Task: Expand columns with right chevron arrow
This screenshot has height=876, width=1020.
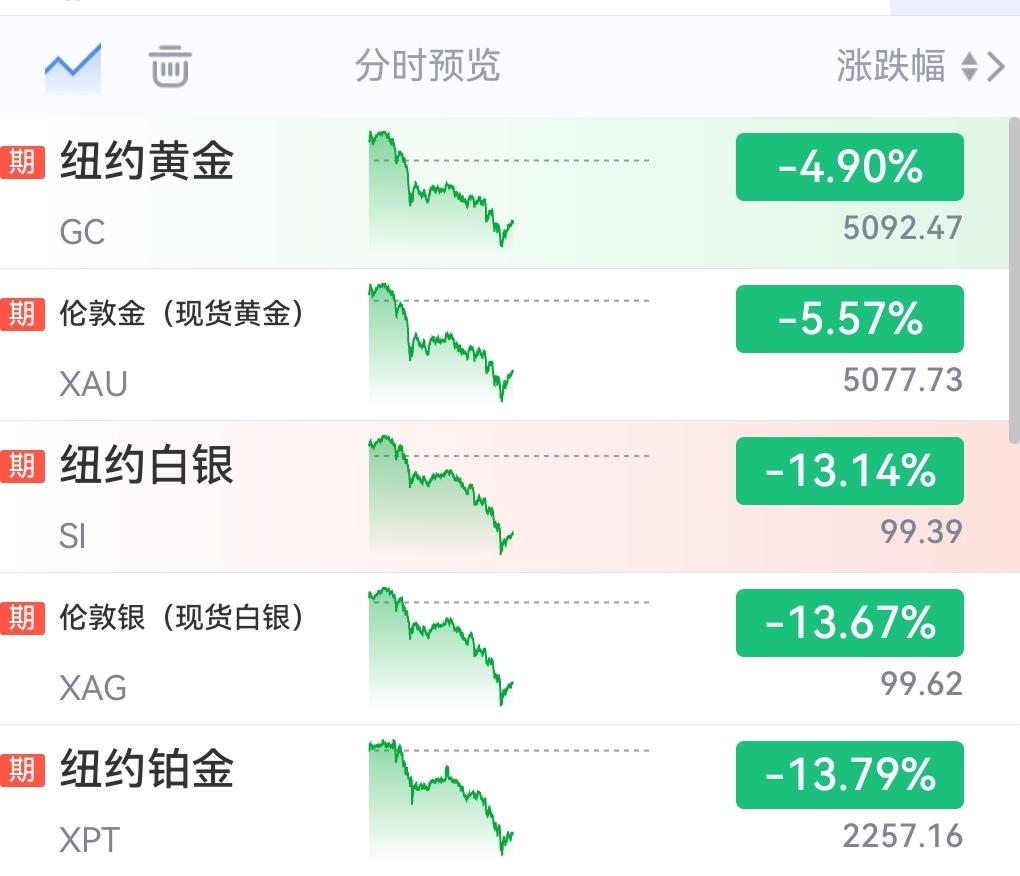Action: tap(996, 67)
